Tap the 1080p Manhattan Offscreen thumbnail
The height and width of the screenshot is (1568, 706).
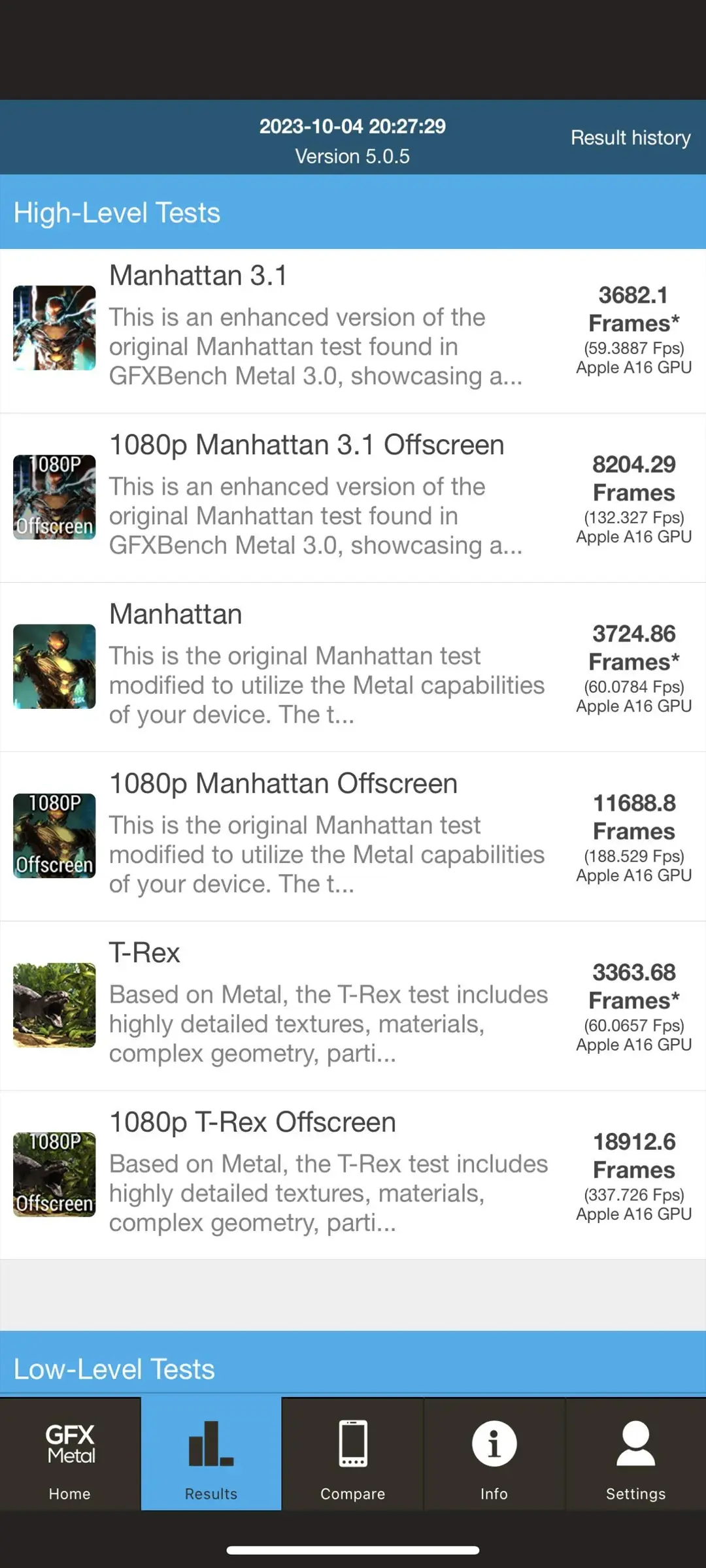click(54, 836)
